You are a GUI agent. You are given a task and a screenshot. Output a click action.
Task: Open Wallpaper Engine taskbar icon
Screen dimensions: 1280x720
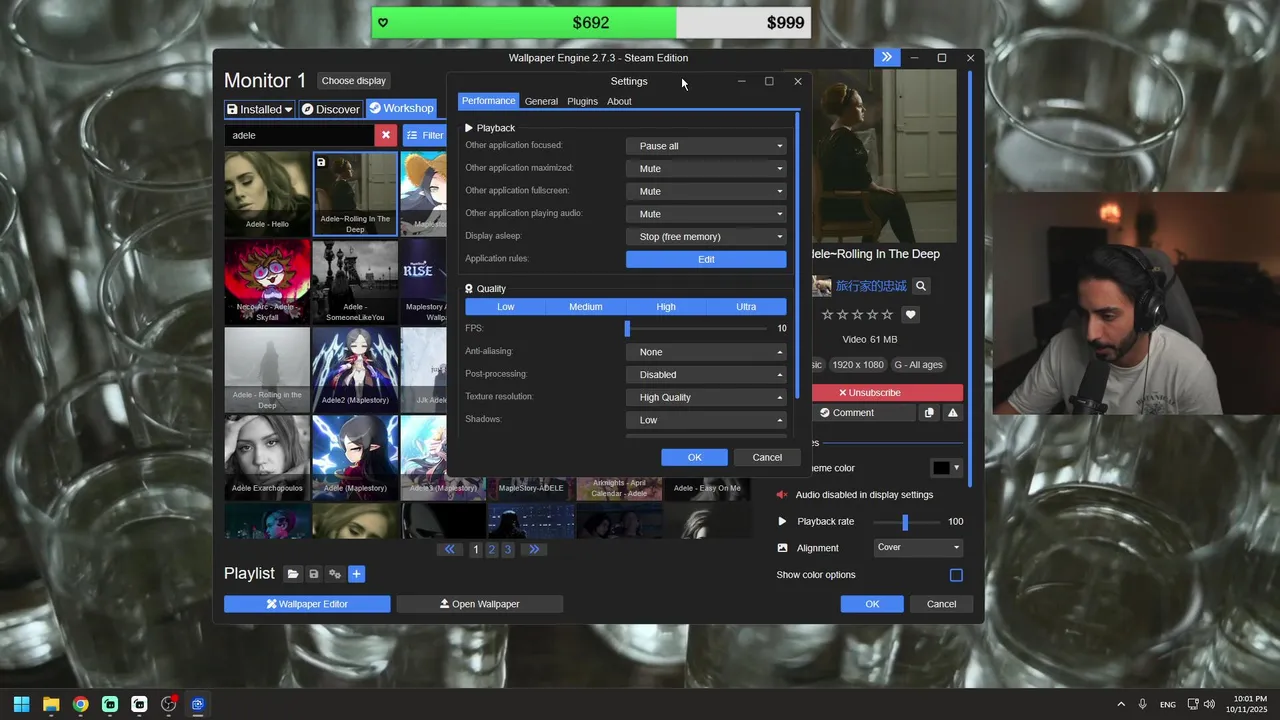pyautogui.click(x=198, y=704)
